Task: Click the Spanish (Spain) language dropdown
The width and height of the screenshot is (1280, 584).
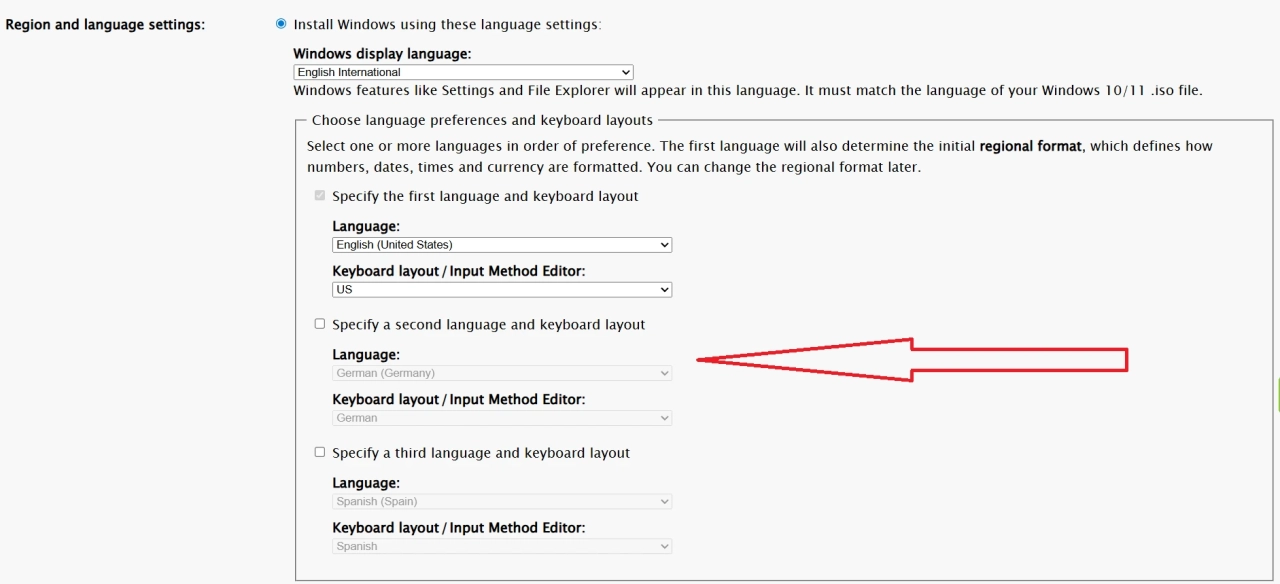Action: pyautogui.click(x=502, y=501)
